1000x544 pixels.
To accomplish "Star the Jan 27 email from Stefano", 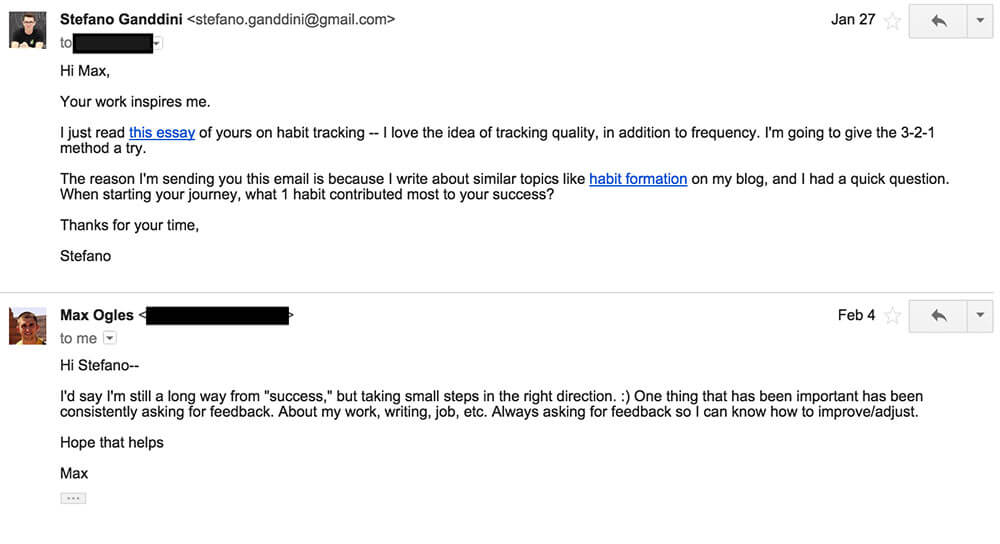I will [892, 22].
